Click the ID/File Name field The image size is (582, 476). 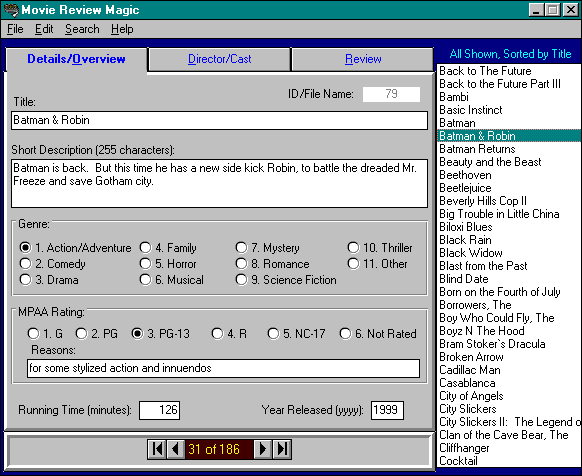(x=392, y=94)
